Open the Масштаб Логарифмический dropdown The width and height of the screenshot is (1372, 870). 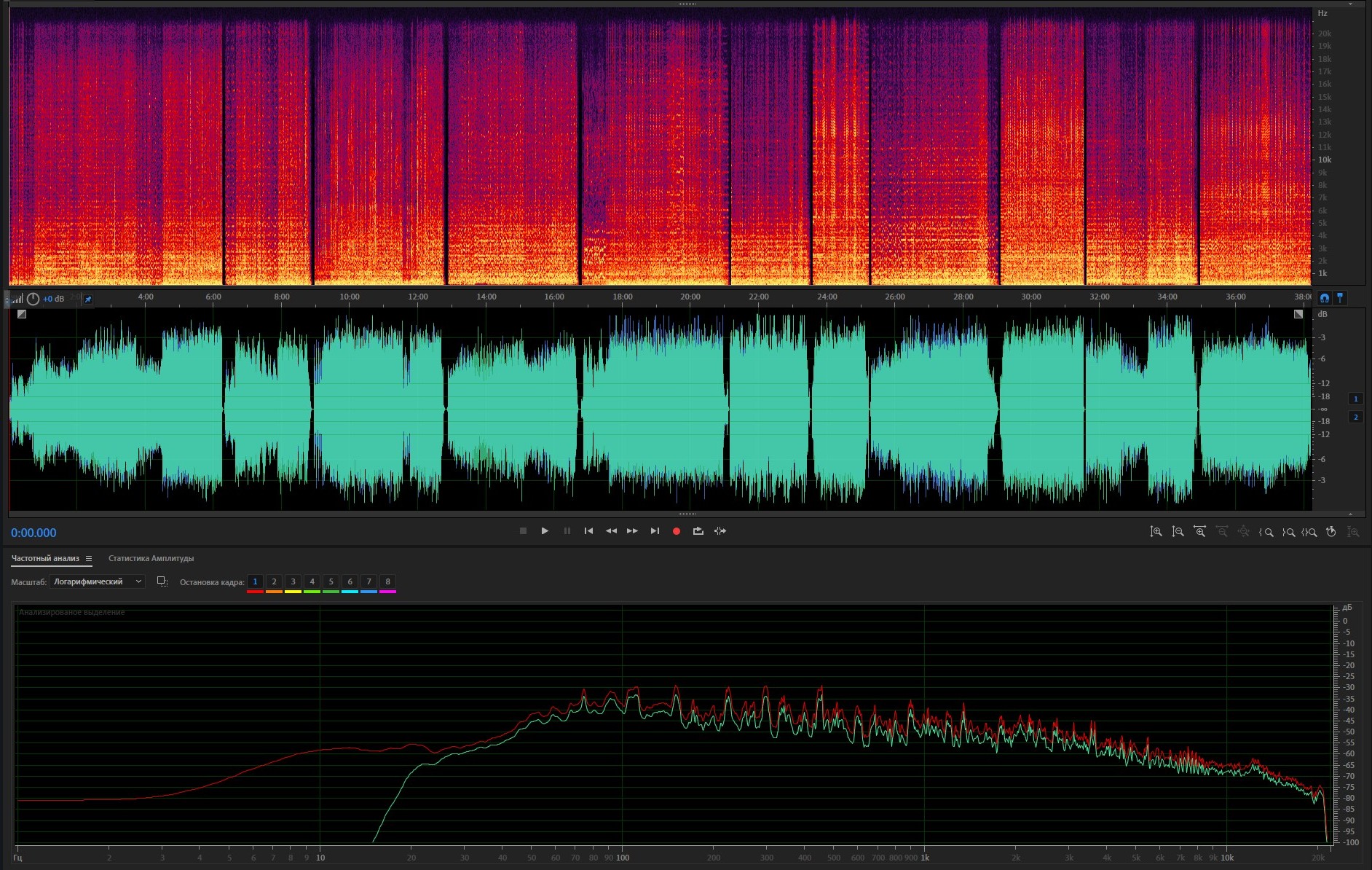pos(98,581)
